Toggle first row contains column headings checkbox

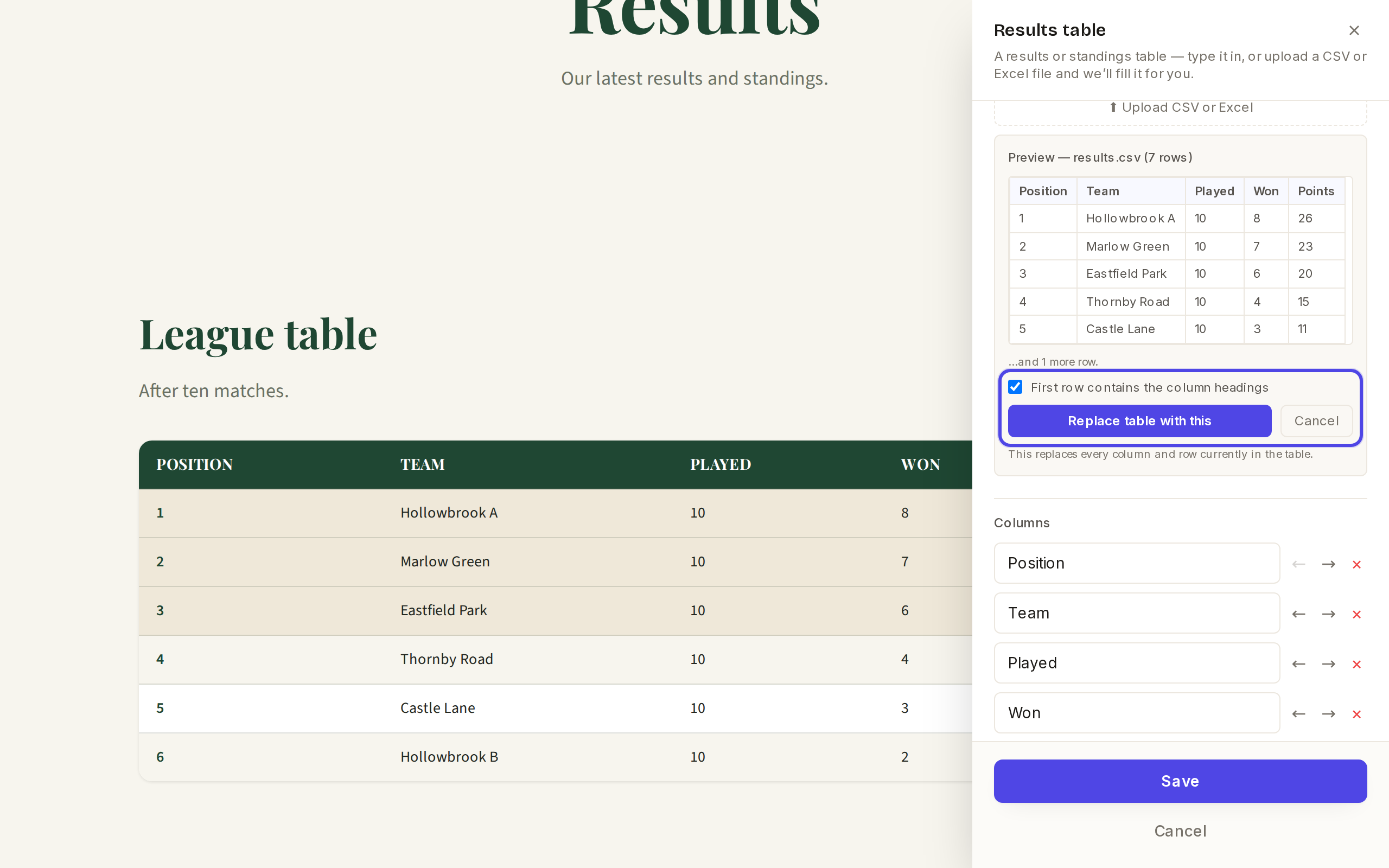click(x=1015, y=387)
